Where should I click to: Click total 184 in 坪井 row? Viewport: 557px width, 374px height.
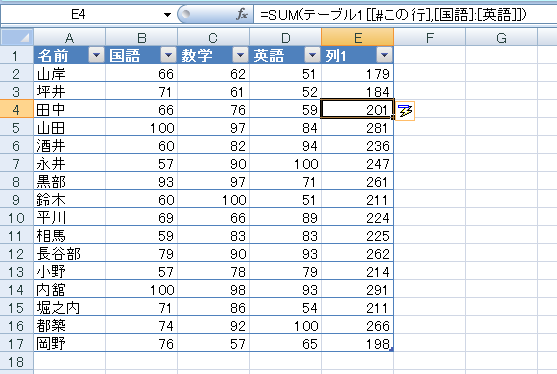tap(357, 92)
